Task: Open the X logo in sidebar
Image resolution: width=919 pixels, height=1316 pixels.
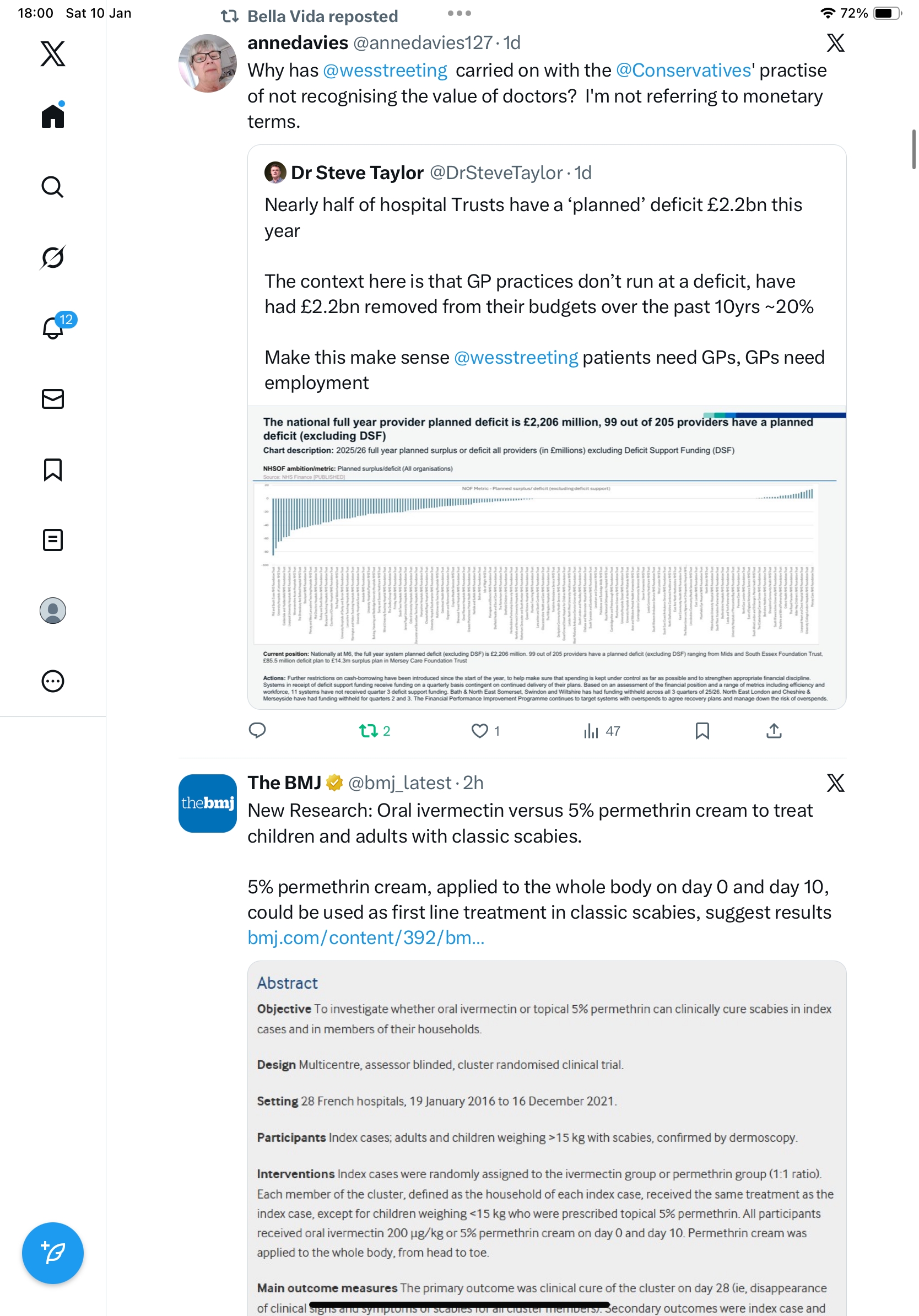Action: (x=53, y=54)
